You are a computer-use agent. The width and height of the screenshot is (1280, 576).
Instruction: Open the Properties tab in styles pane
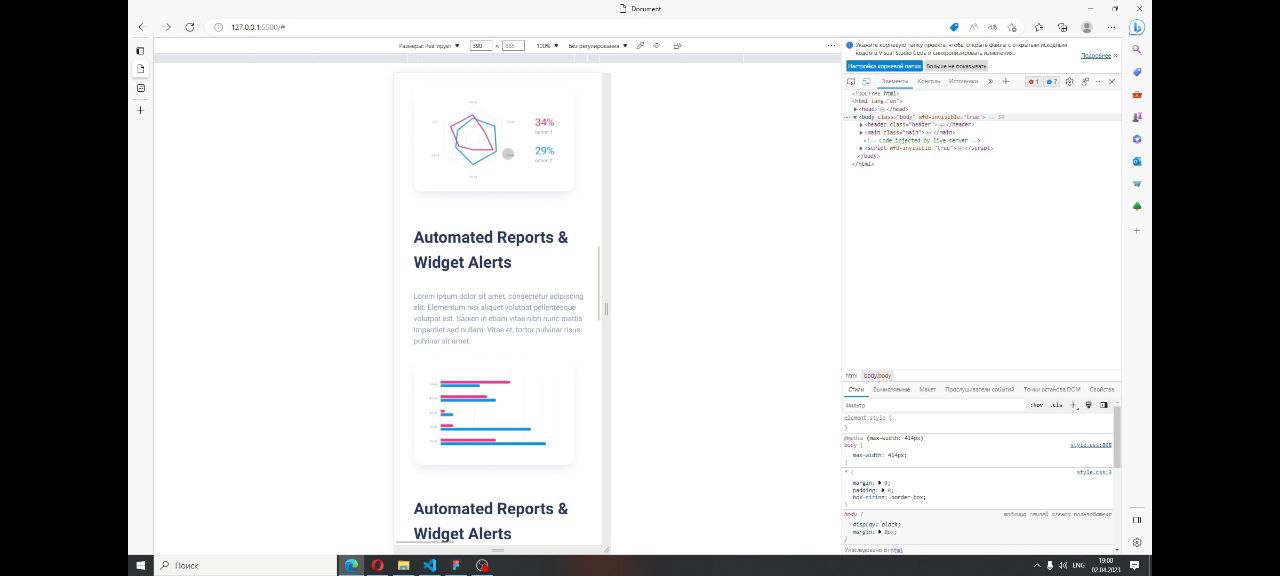coord(1101,389)
